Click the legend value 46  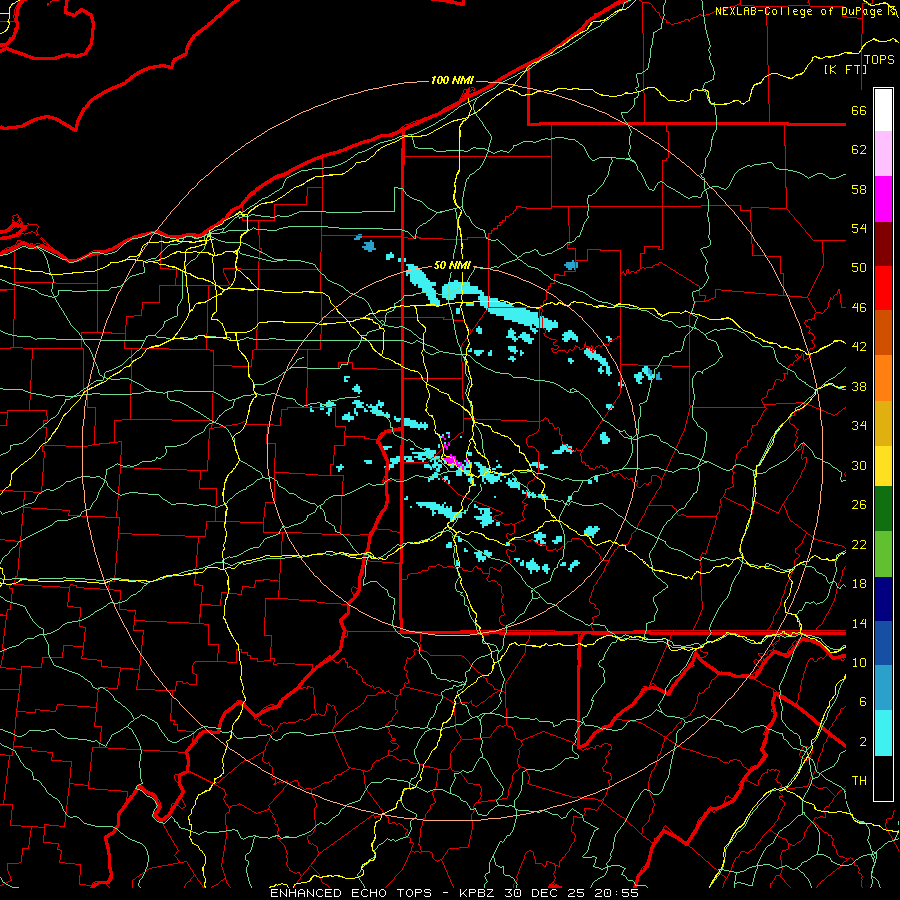click(859, 308)
